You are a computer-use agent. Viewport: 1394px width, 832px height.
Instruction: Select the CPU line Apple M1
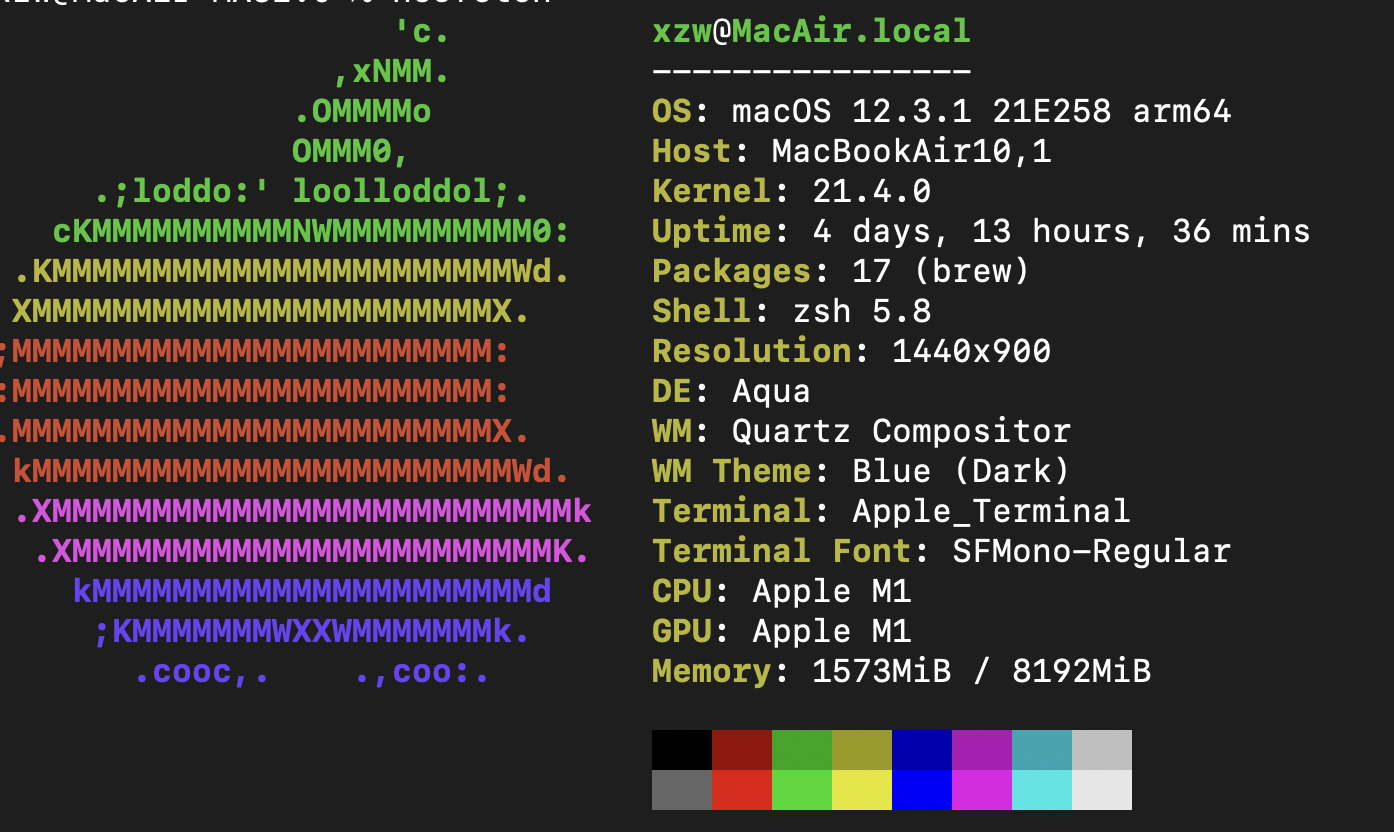[781, 591]
